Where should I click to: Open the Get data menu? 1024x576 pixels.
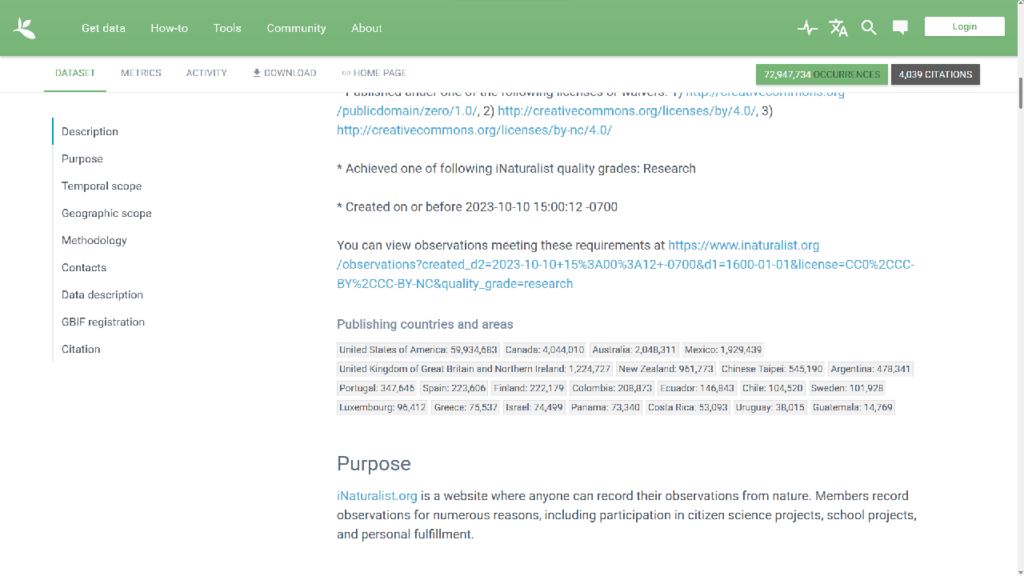103,28
